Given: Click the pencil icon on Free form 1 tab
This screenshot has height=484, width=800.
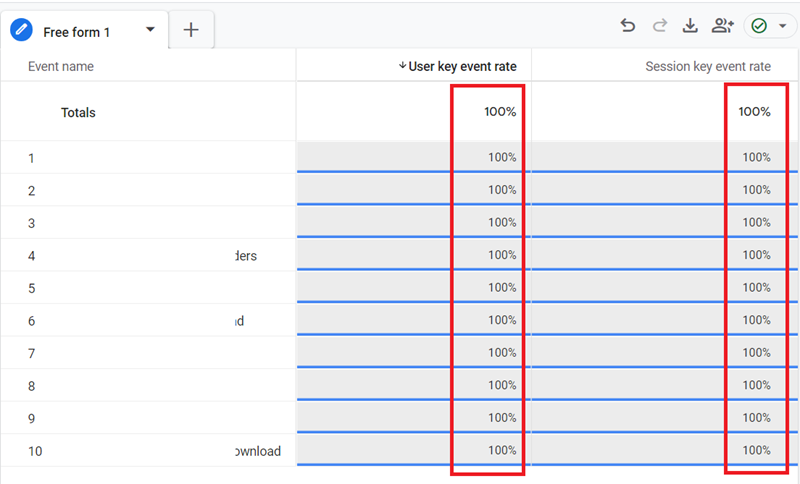Looking at the screenshot, I should [x=22, y=31].
